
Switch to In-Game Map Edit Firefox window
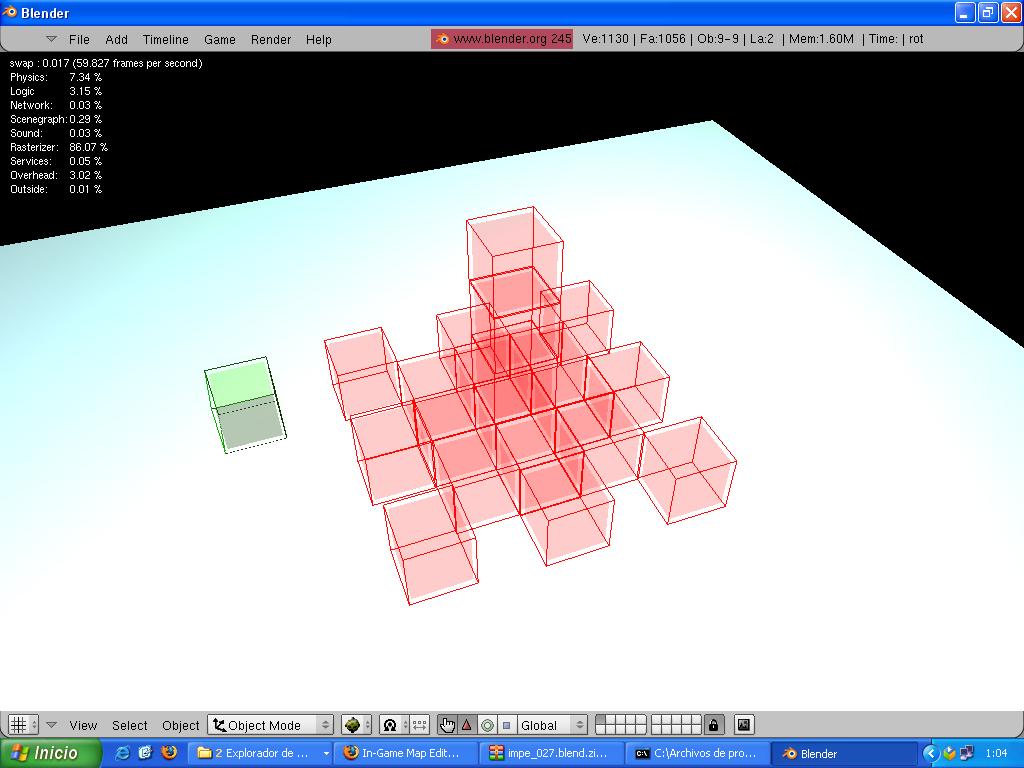[x=406, y=753]
